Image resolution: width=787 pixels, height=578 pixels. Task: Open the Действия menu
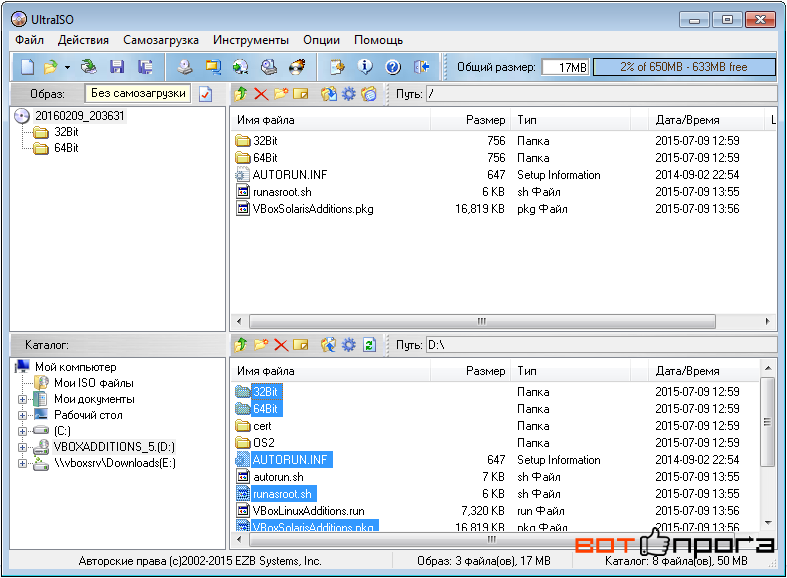click(83, 40)
